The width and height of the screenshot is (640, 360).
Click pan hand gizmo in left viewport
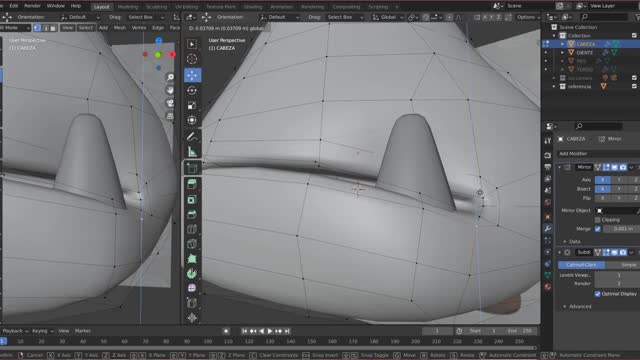click(170, 90)
